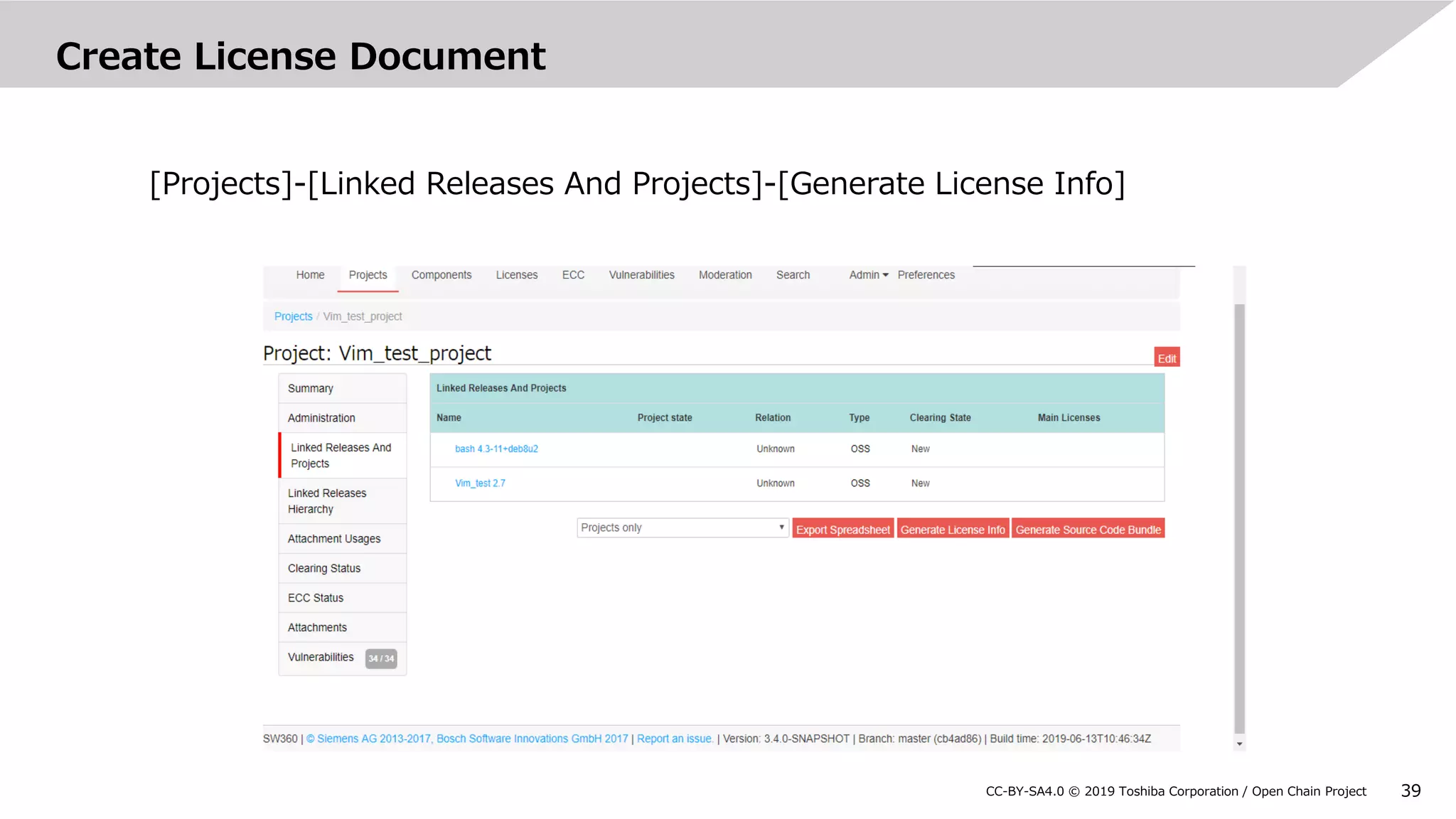Open the Moderation tab
This screenshot has width=1456, height=819.
point(725,275)
